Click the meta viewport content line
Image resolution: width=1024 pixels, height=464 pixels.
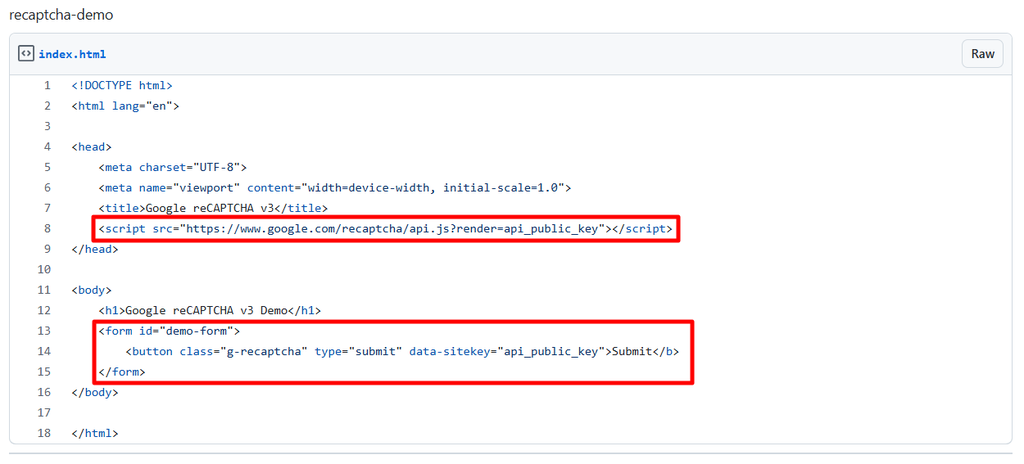(335, 188)
